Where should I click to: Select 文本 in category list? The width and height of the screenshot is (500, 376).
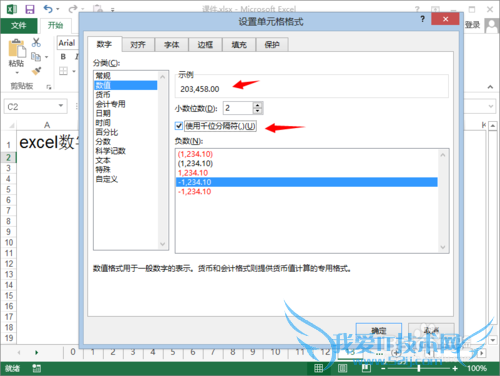point(126,160)
